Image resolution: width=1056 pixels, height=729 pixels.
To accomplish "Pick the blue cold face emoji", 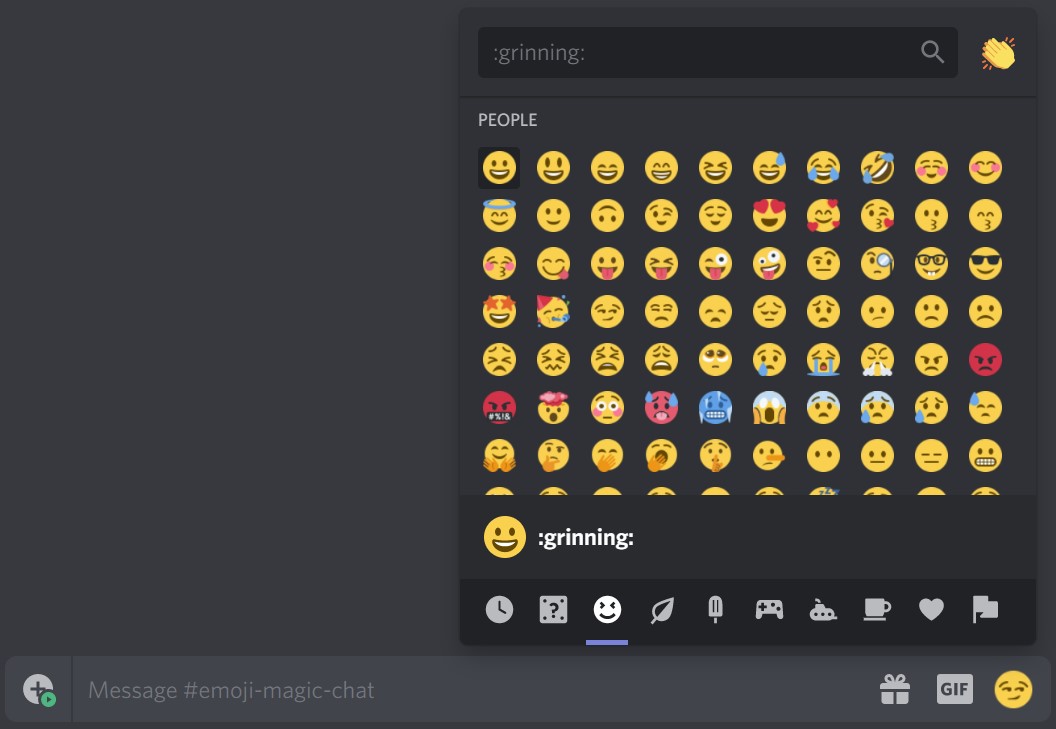I will tap(715, 408).
